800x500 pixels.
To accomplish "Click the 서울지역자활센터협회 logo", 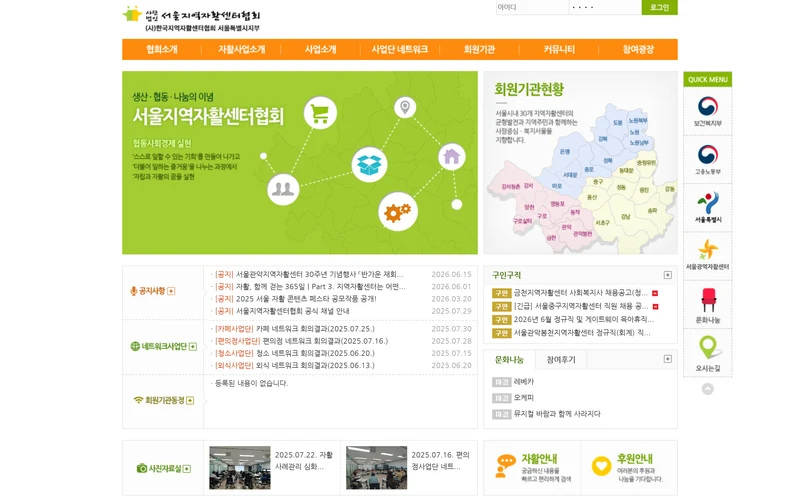I will coord(191,19).
